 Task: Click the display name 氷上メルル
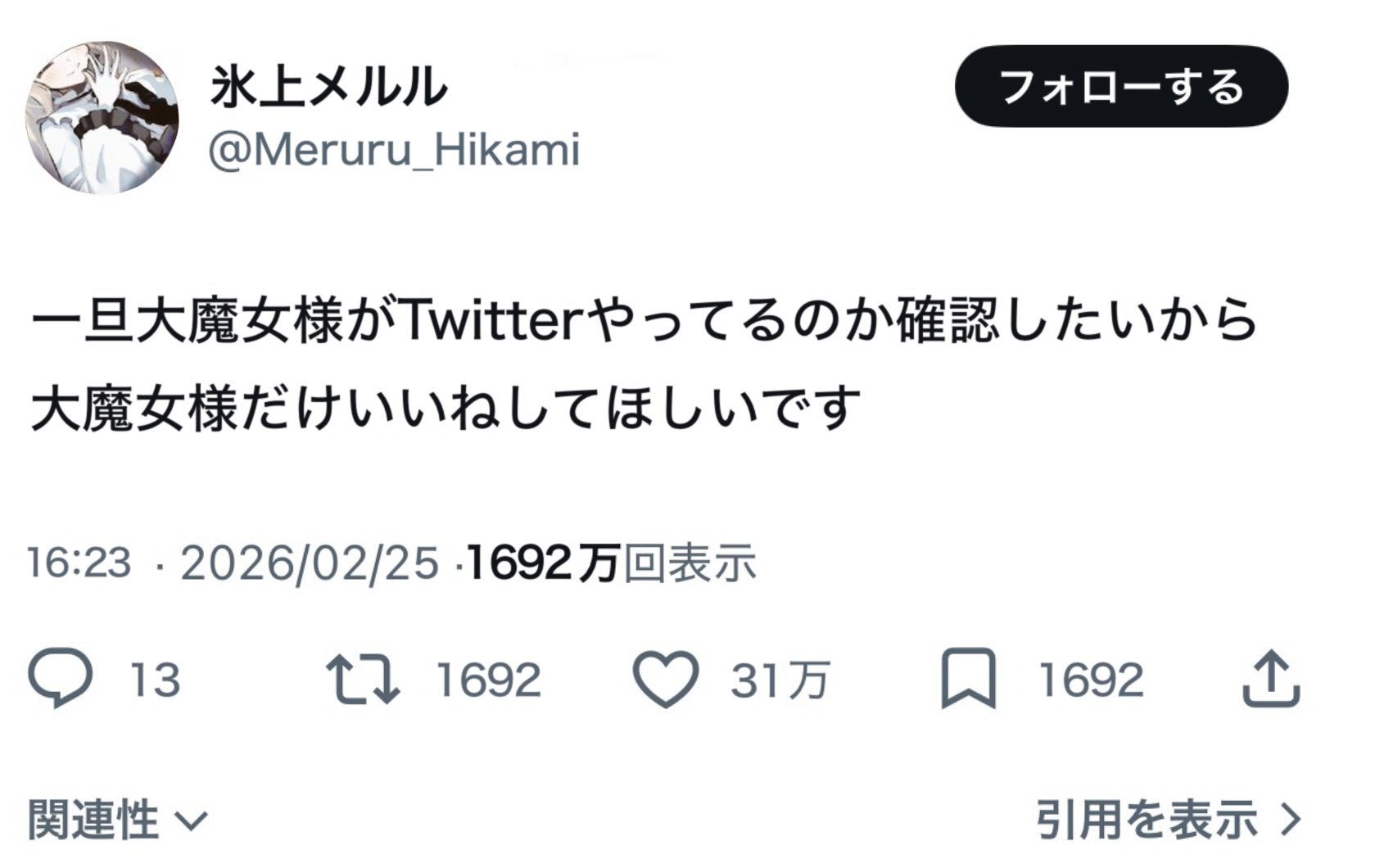point(329,87)
